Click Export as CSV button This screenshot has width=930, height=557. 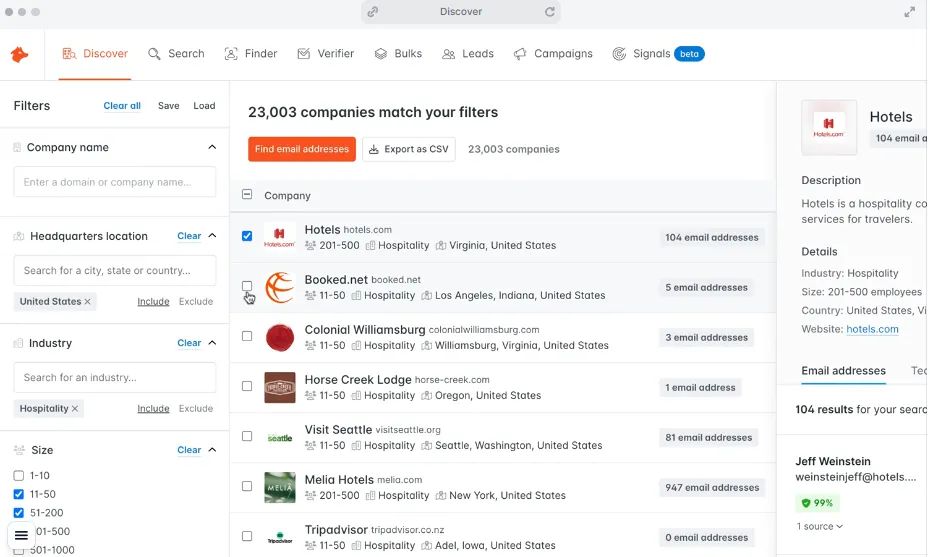[409, 149]
